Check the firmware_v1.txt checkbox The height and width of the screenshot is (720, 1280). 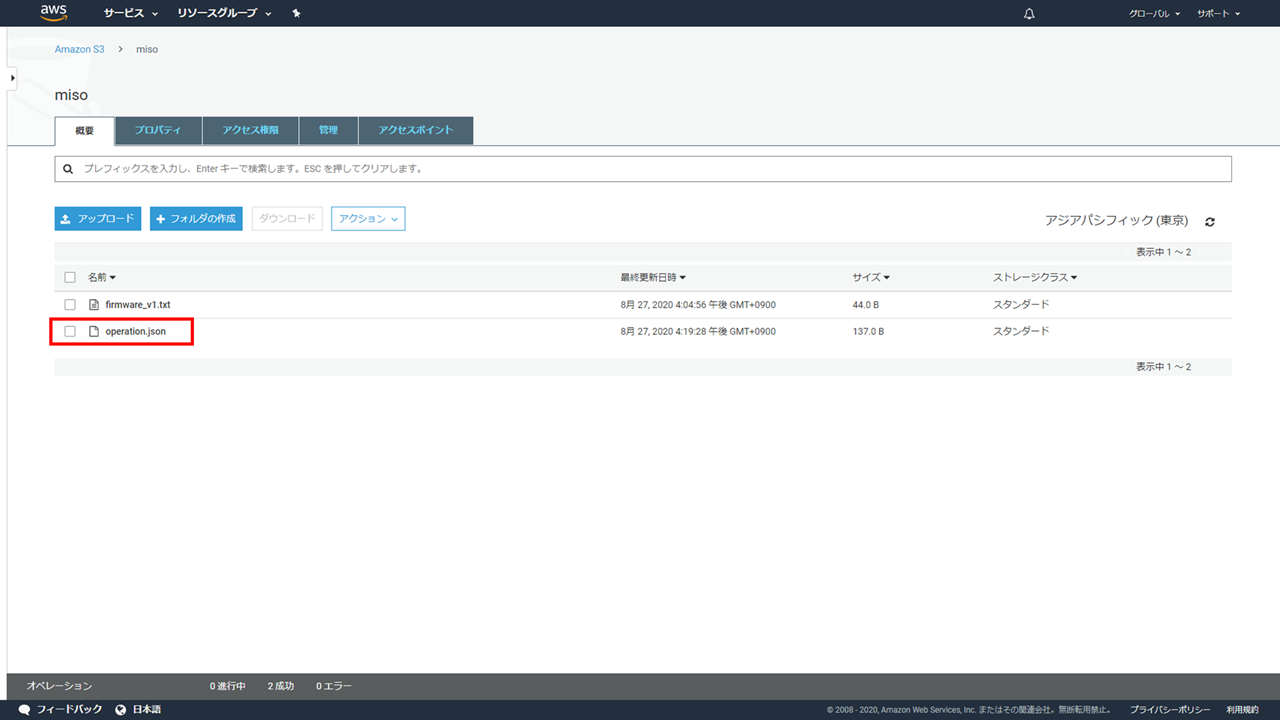point(70,304)
